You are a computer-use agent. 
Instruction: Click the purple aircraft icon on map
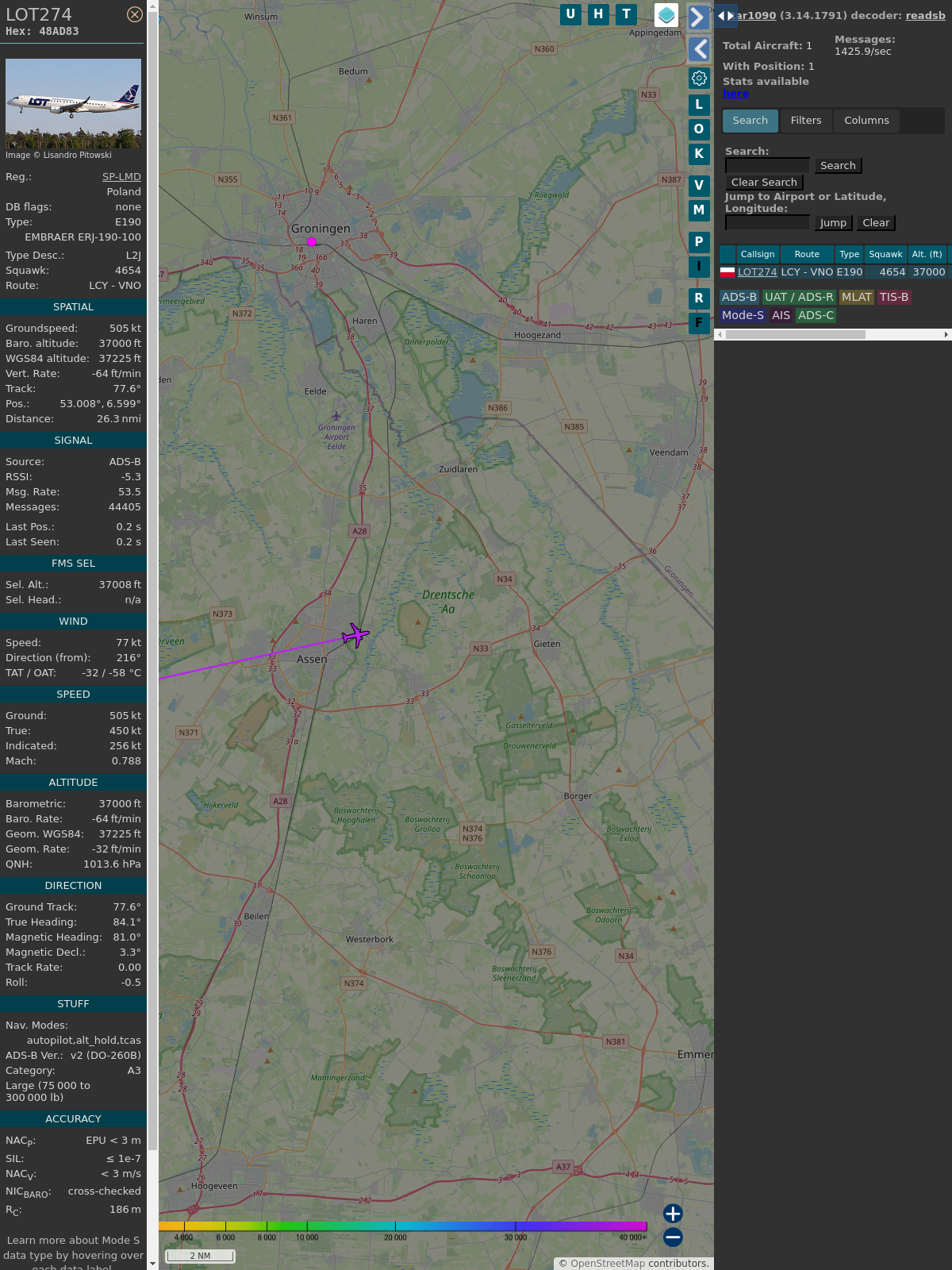pos(355,635)
